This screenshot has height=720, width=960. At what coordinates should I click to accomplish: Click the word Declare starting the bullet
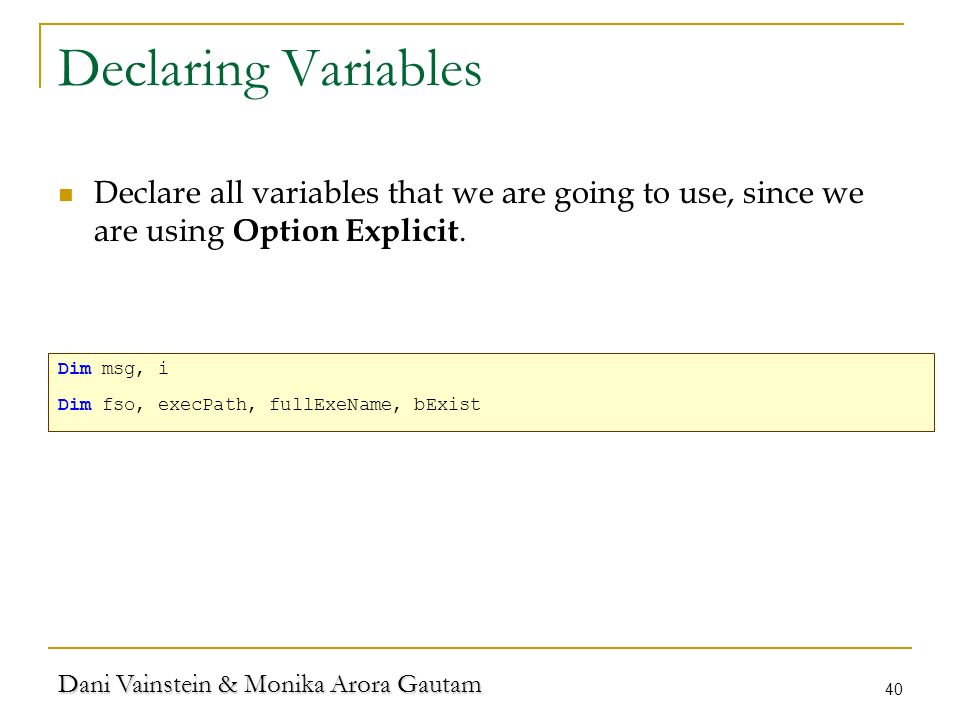pyautogui.click(x=147, y=193)
